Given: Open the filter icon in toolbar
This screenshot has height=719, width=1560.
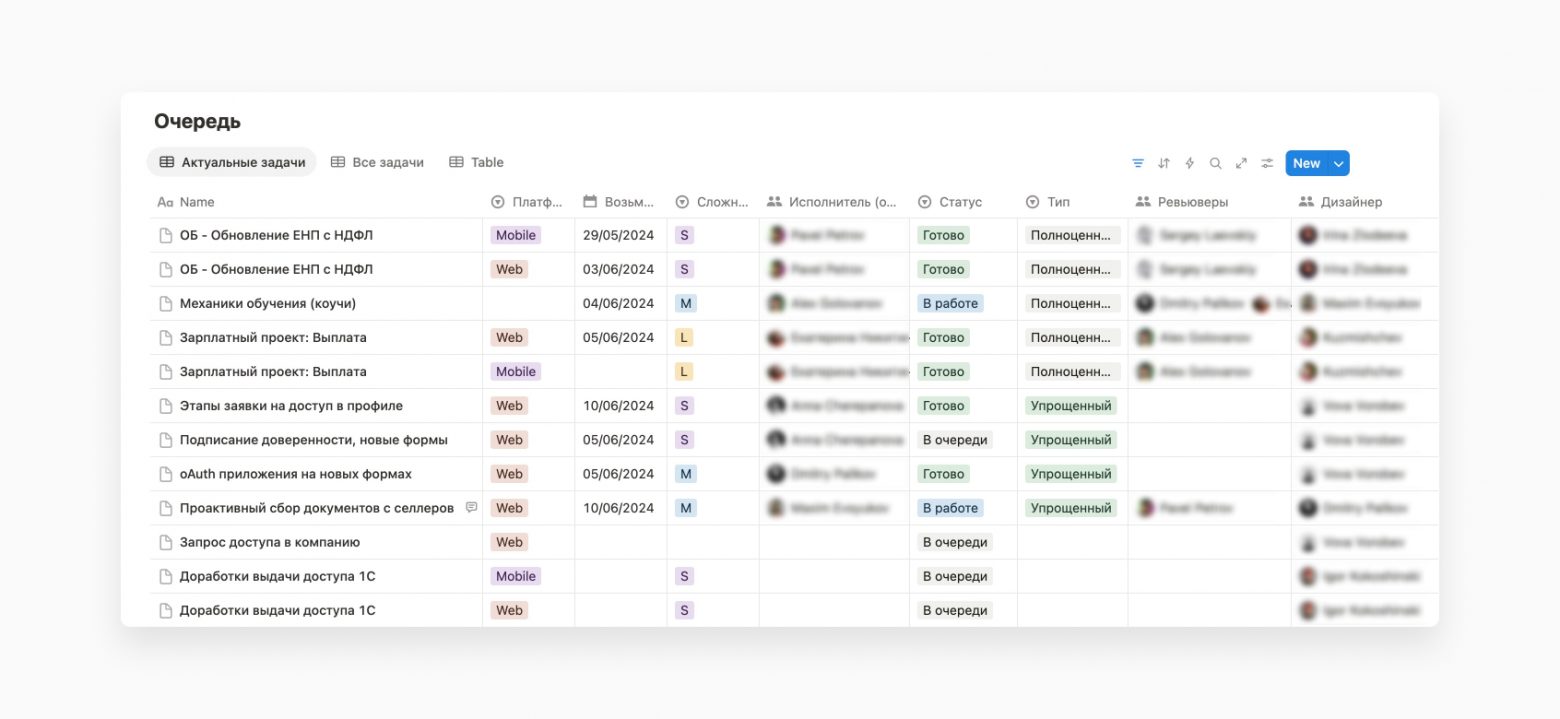Looking at the screenshot, I should [x=1138, y=163].
